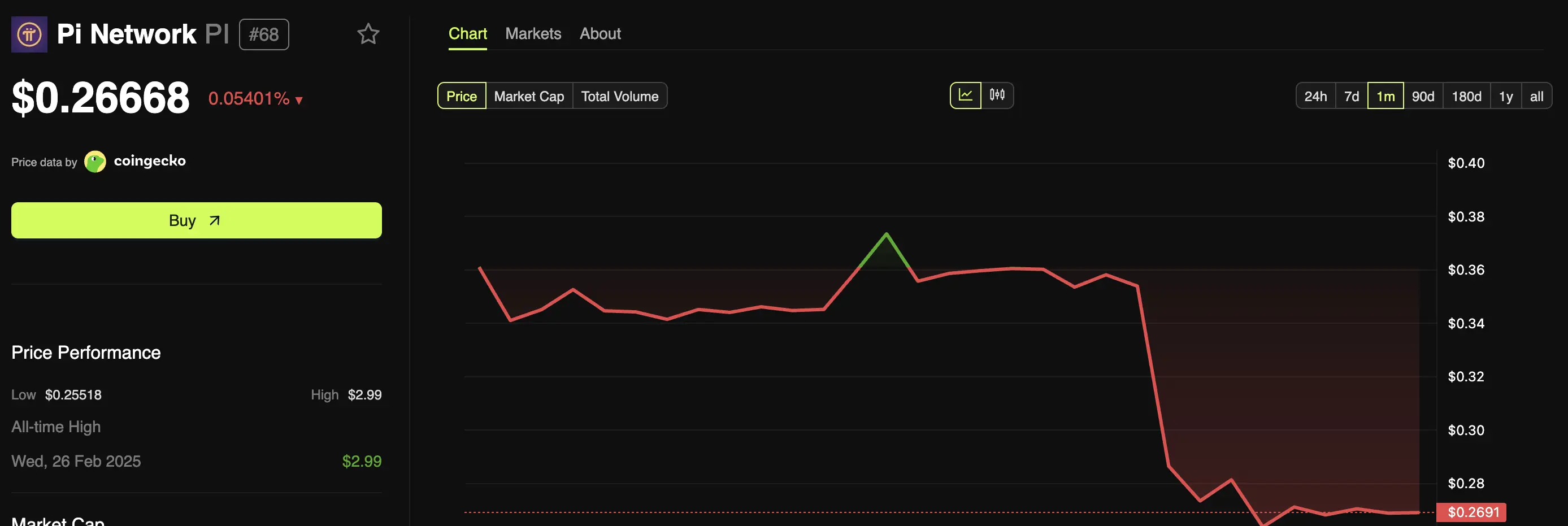Switch to candlestick chart view
Screen dimensions: 1568x526
coord(997,95)
